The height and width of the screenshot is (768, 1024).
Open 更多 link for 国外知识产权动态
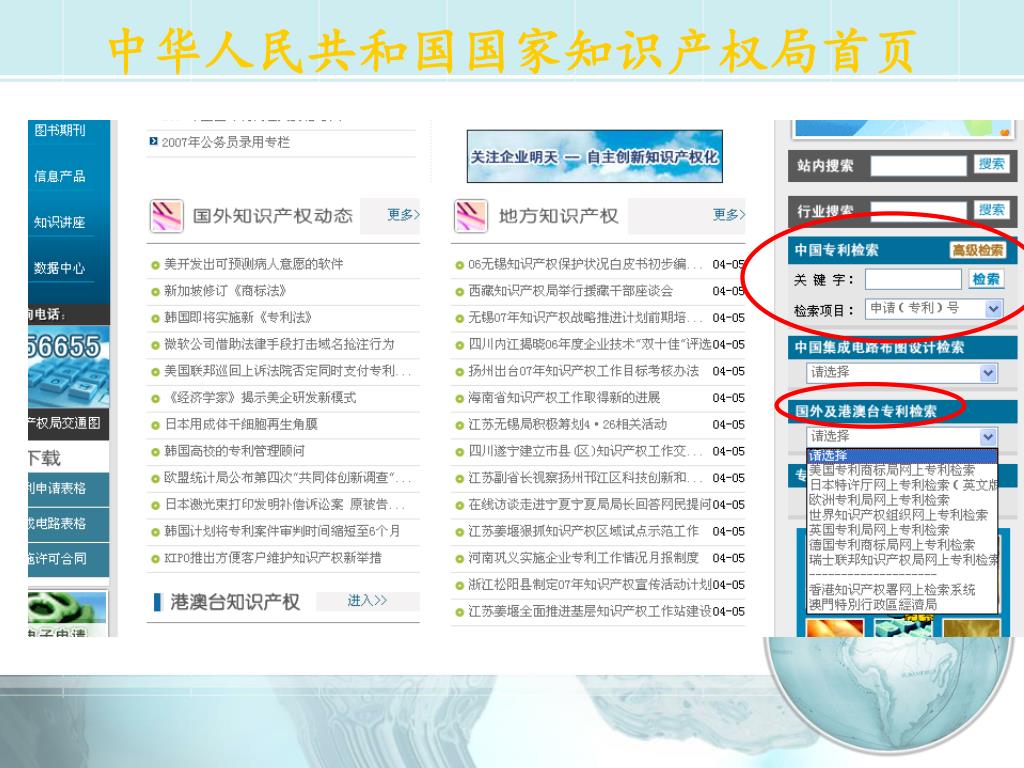[403, 215]
